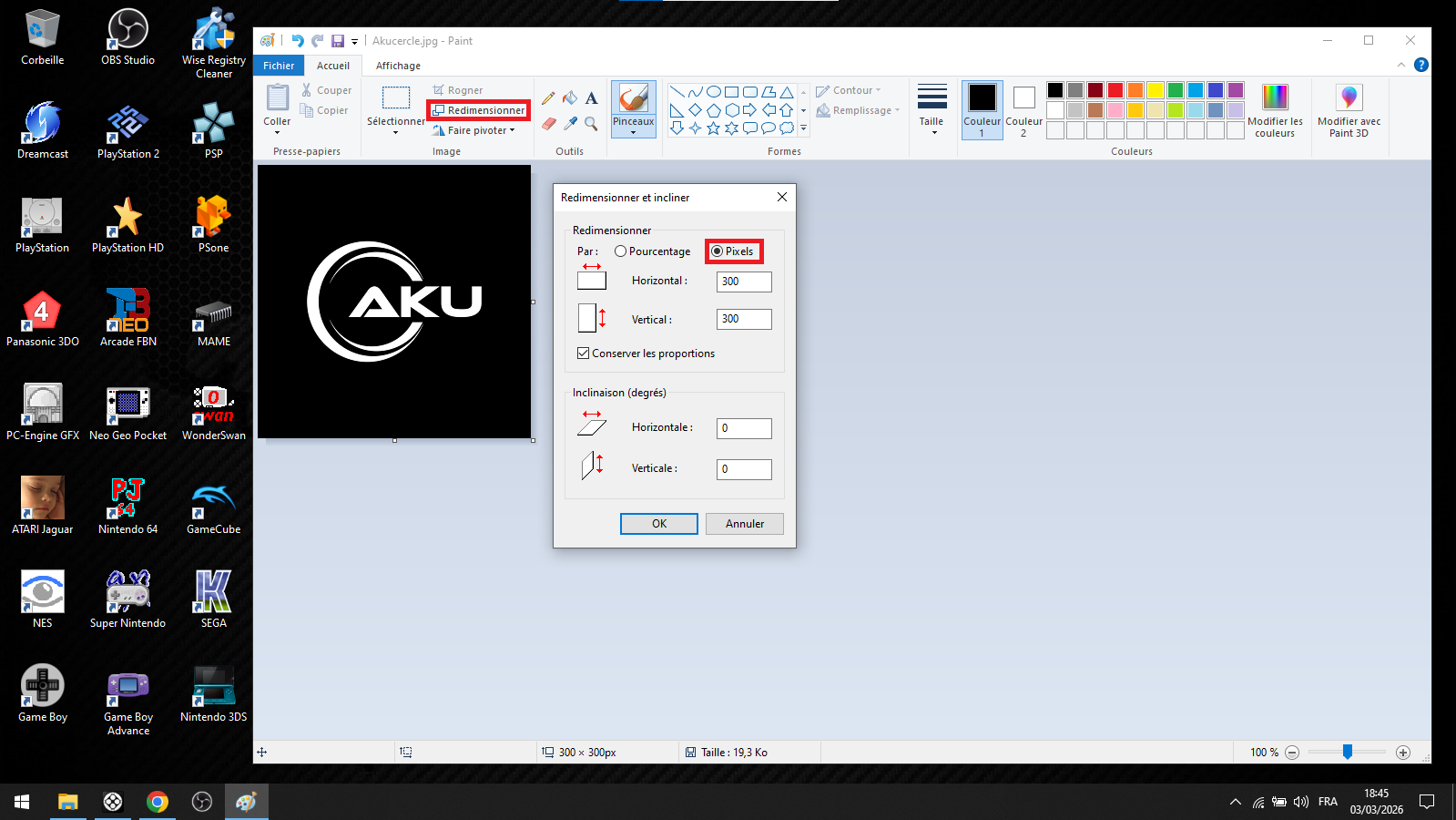Switch to the Affichage tab
The width and height of the screenshot is (1456, 820).
point(398,66)
